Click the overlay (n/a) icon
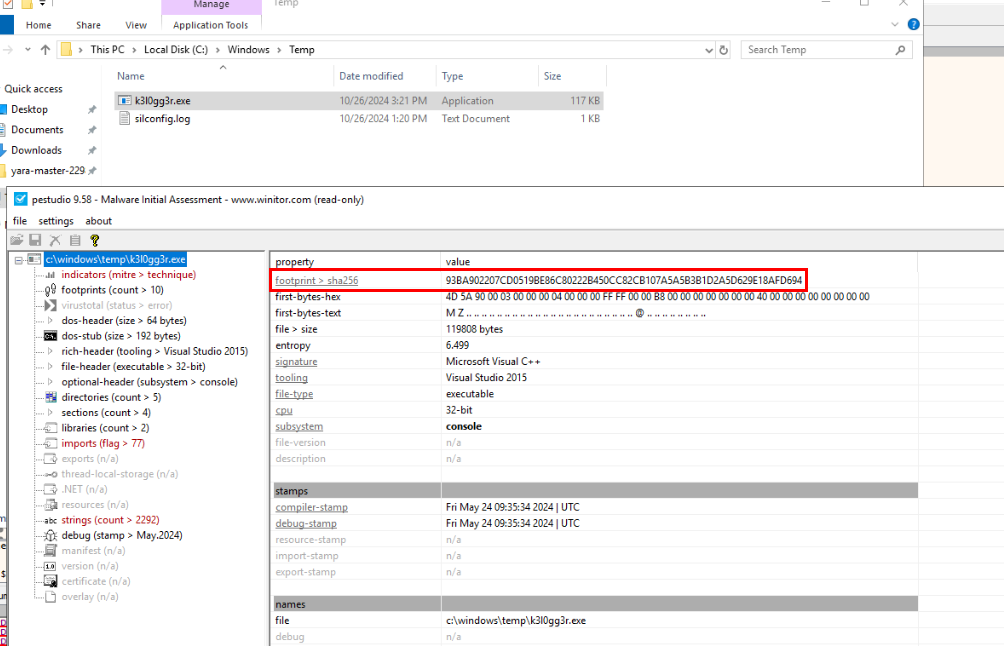Viewport: 1004px width, 646px height. [x=51, y=597]
